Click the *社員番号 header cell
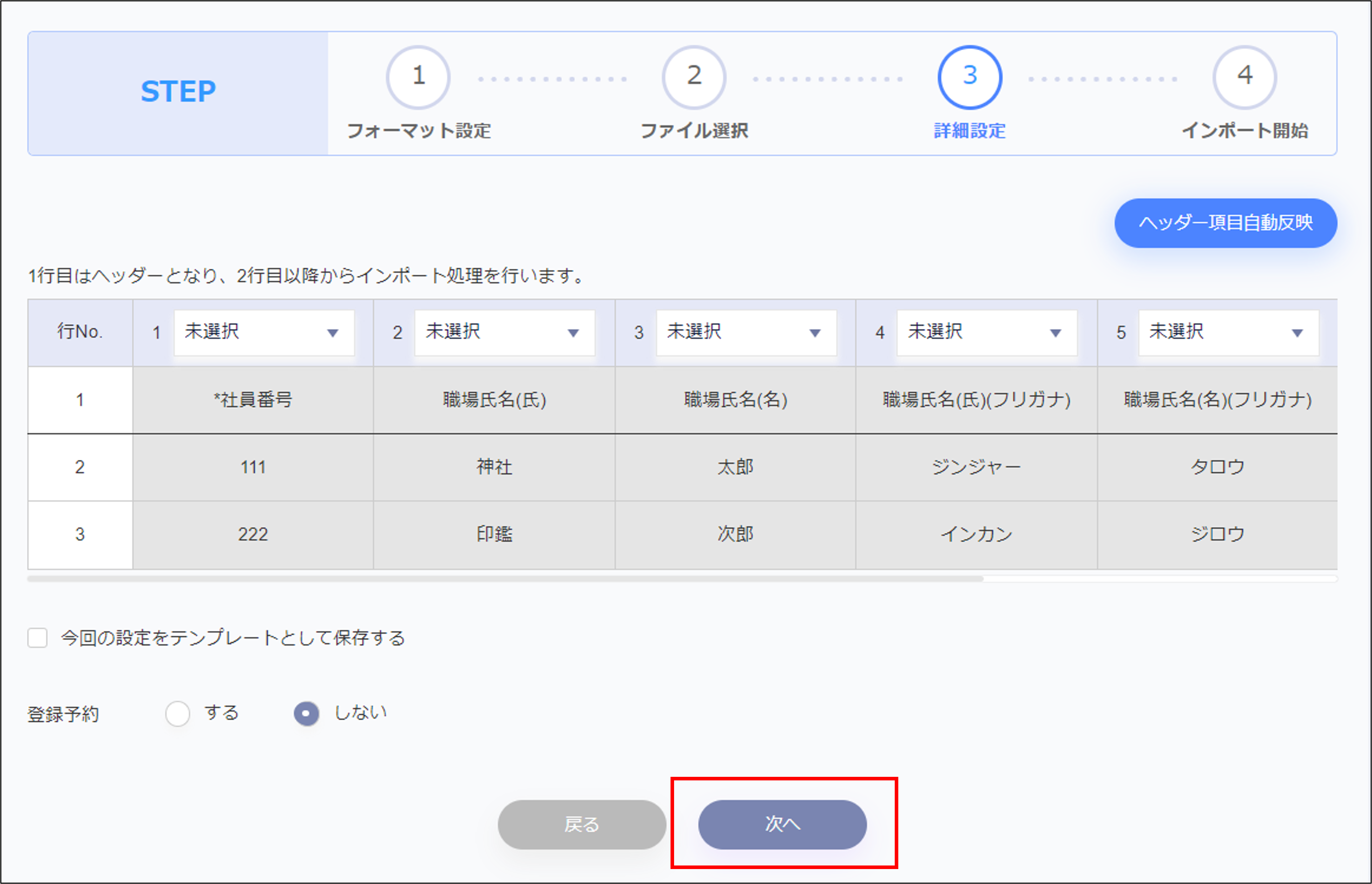Image resolution: width=1372 pixels, height=884 pixels. click(x=253, y=399)
